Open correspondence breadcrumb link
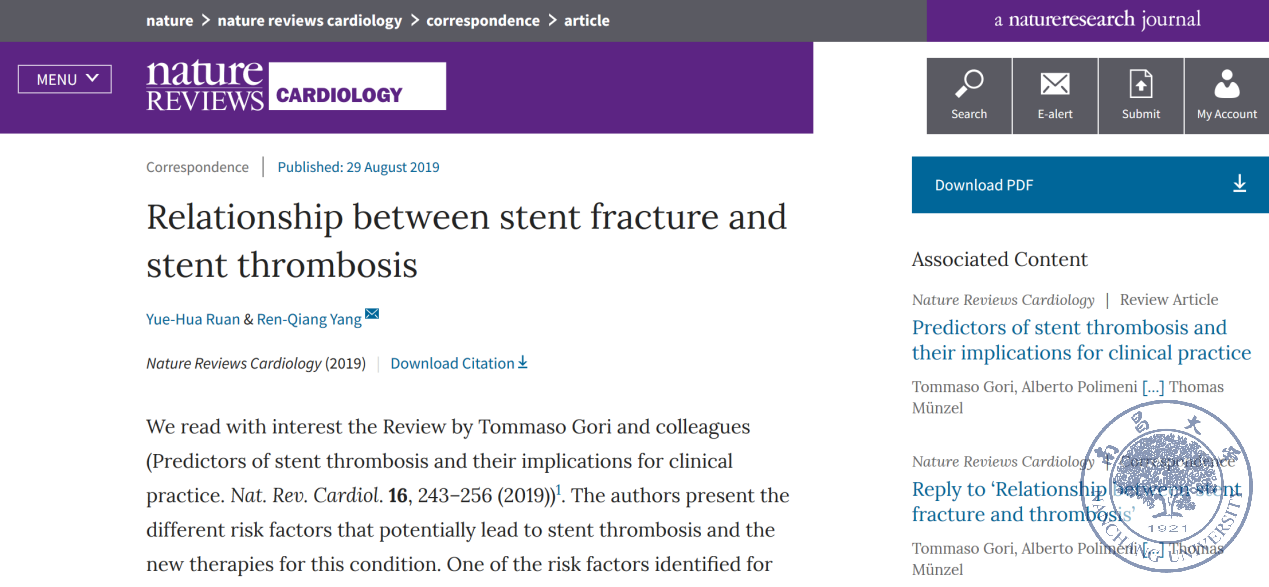The image size is (1269, 587). pyautogui.click(x=482, y=20)
